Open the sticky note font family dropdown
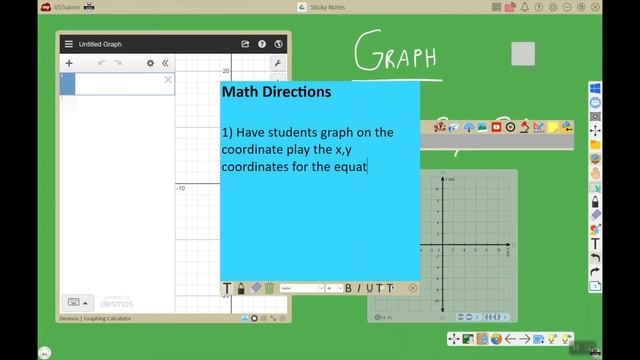Viewport: 640px width, 360px height. [302, 288]
